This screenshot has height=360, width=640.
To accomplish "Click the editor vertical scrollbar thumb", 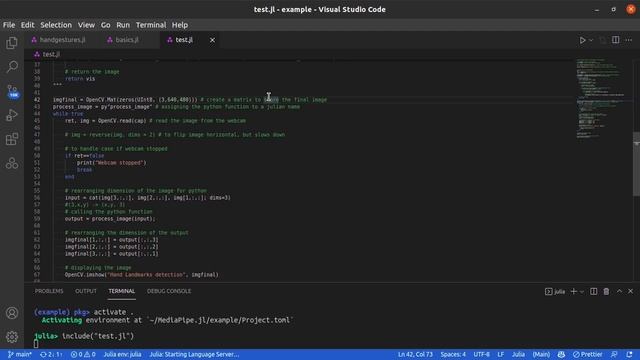I will coord(636,164).
